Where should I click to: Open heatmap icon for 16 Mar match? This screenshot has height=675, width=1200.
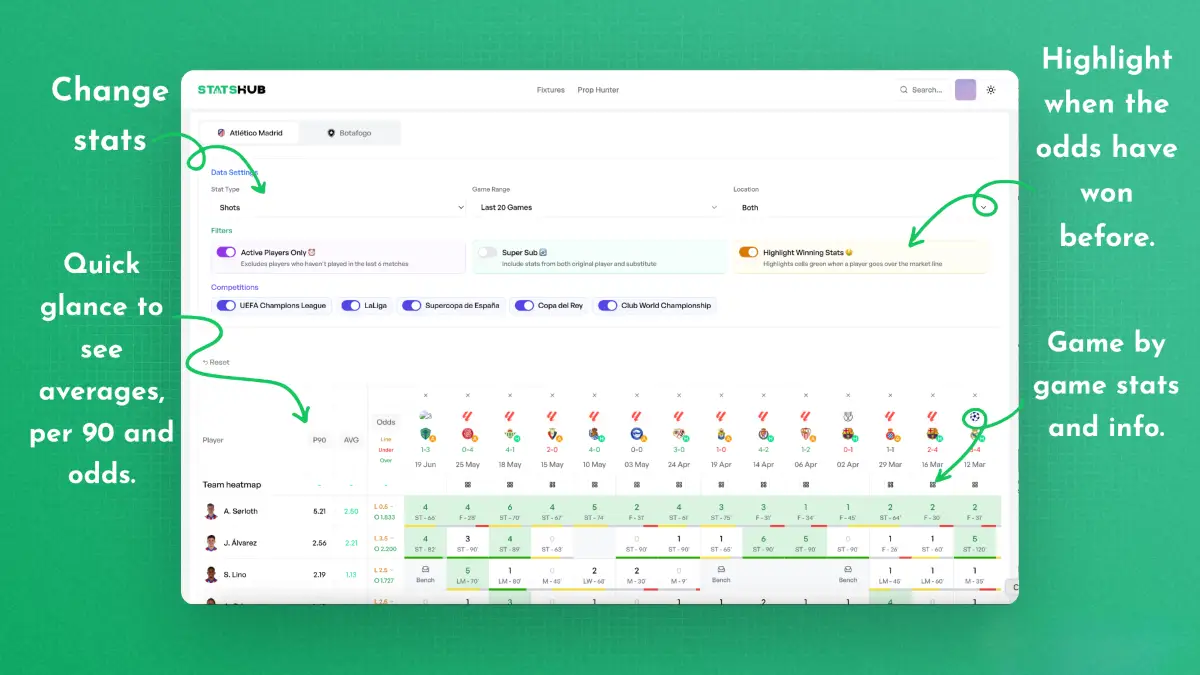click(x=933, y=484)
